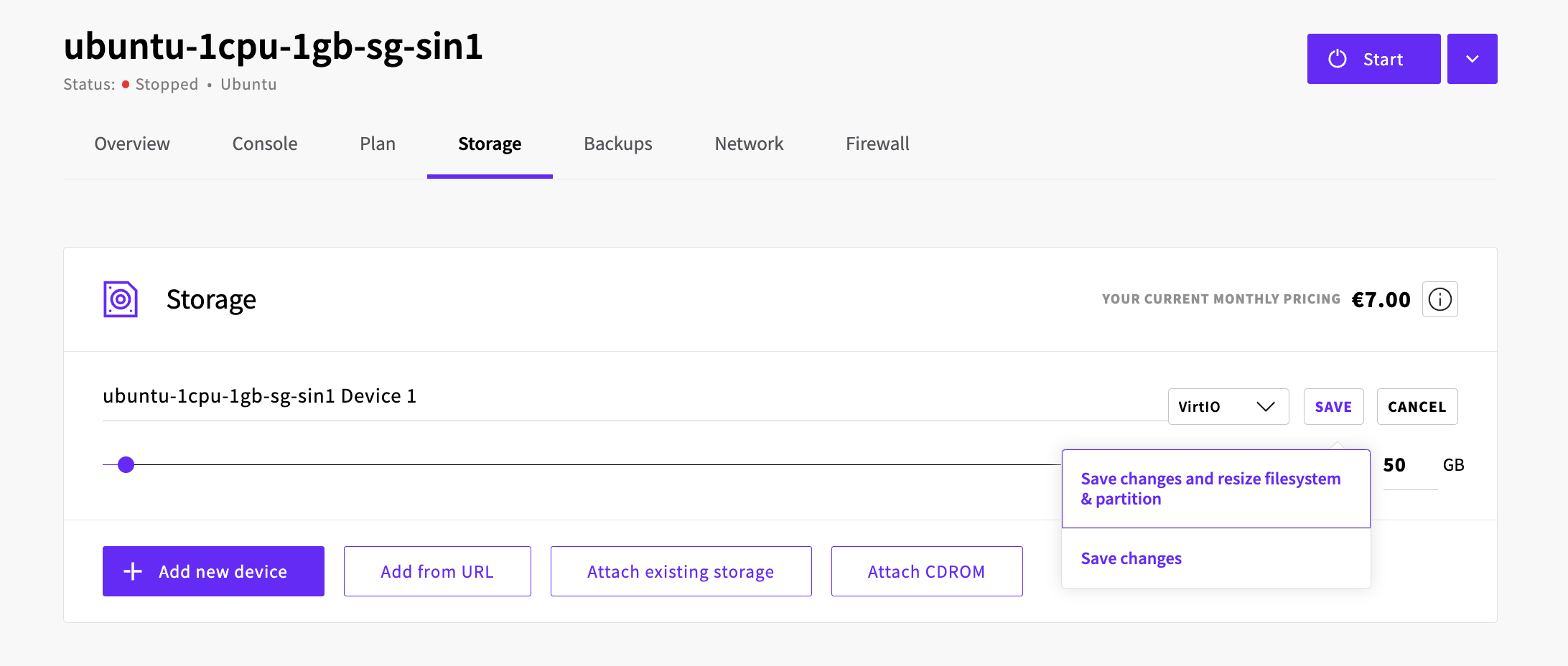This screenshot has height=666, width=1568.
Task: Click Add from URL button
Action: pos(437,571)
